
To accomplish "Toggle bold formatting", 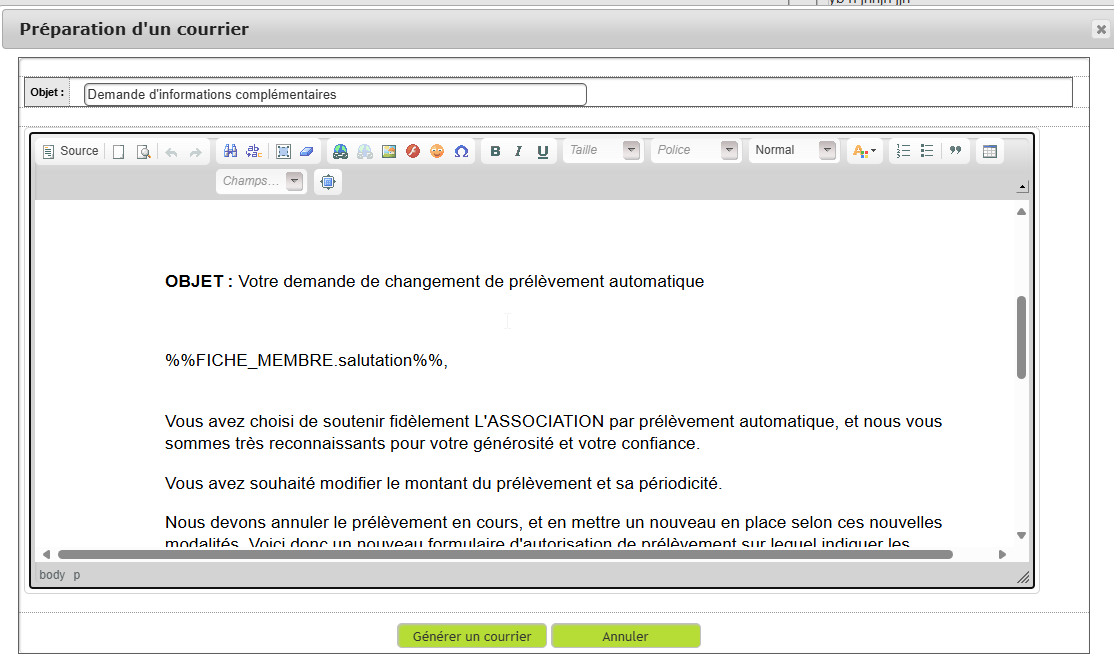I will tap(495, 151).
